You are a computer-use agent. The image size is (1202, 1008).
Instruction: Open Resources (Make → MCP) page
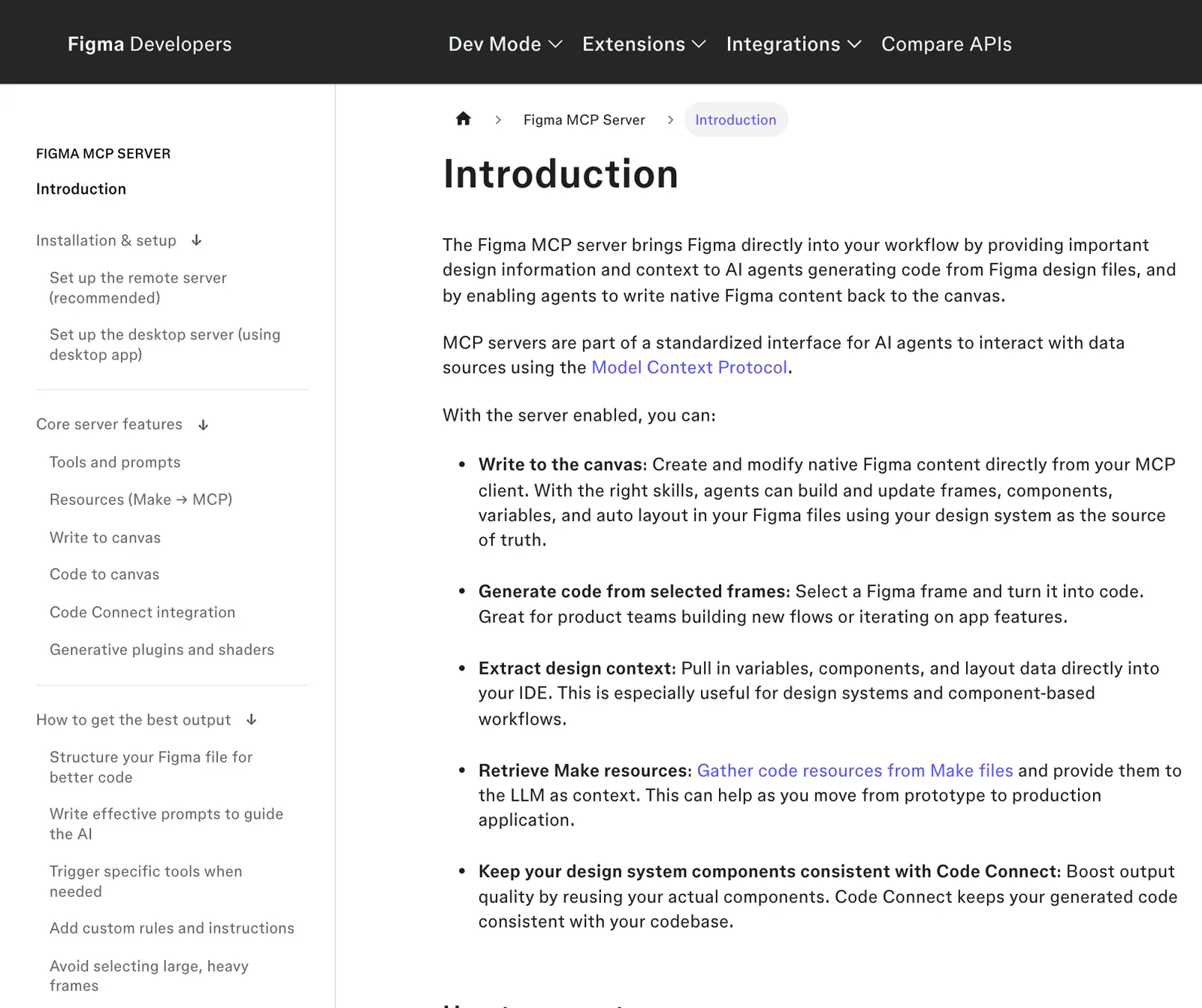coord(141,499)
